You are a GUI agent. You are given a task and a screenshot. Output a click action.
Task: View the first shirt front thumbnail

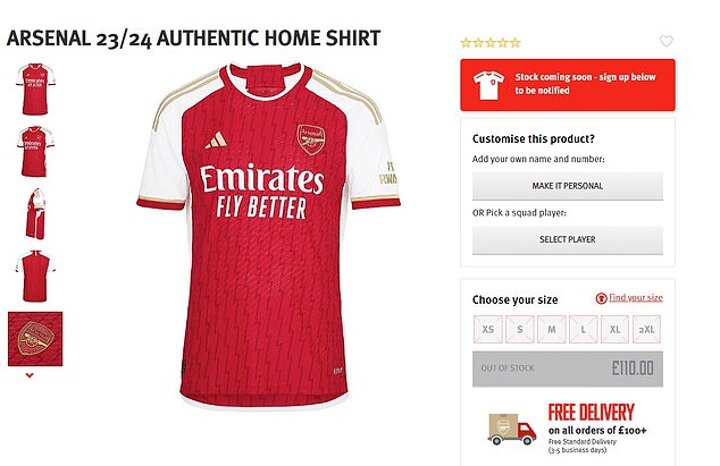[x=35, y=88]
